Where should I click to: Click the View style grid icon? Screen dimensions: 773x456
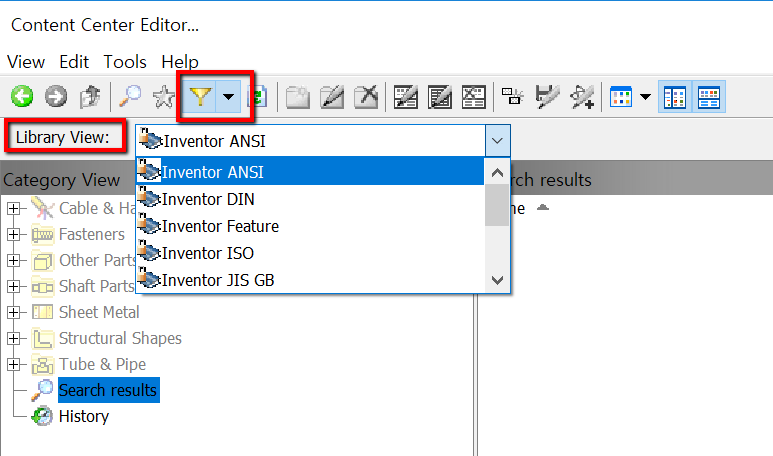(621, 96)
